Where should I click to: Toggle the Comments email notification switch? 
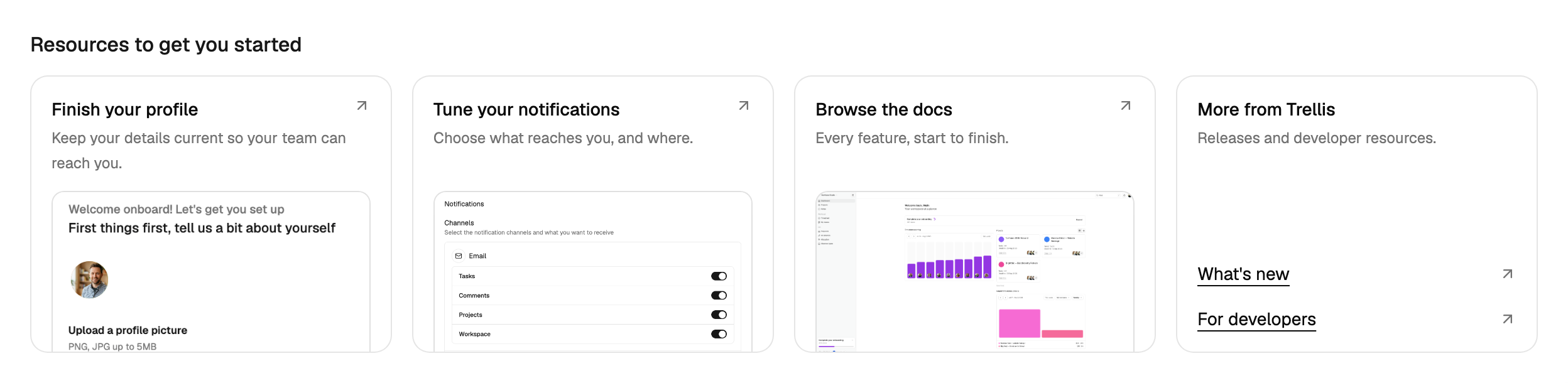719,296
